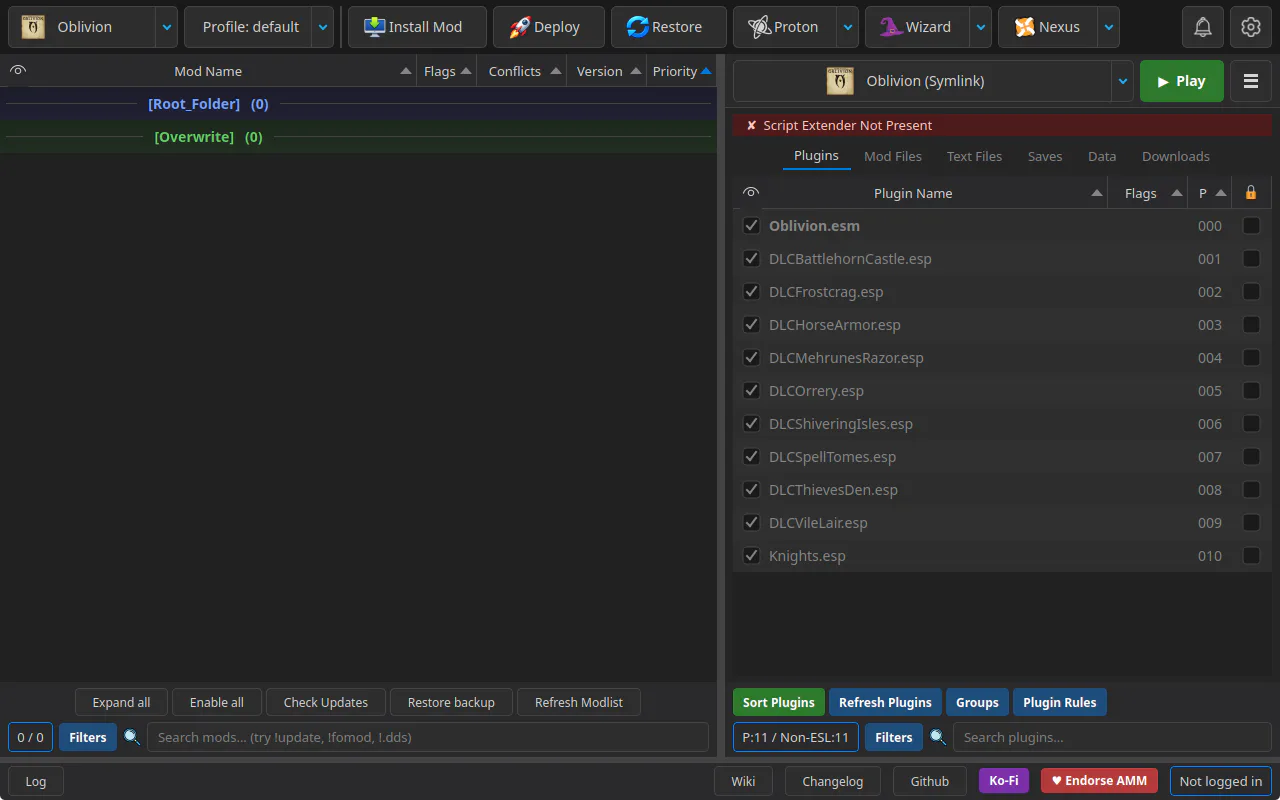1280x800 pixels.
Task: Open the Changelog link
Action: pos(833,781)
